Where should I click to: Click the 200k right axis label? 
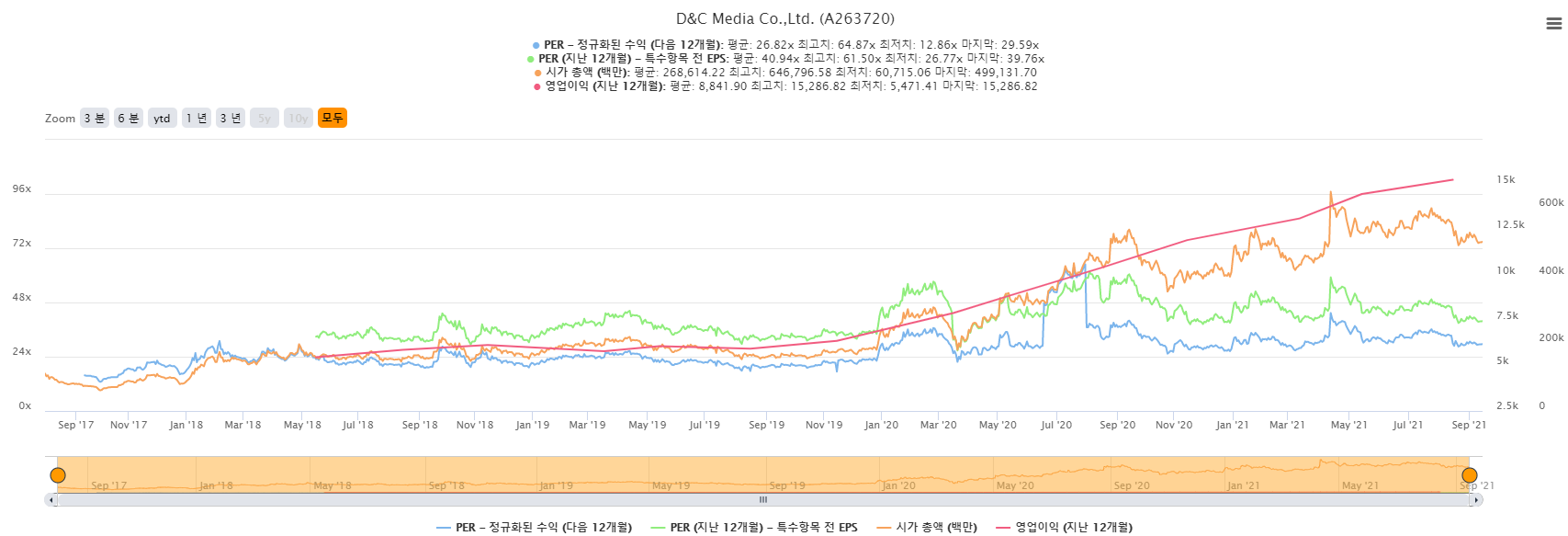[x=1551, y=337]
